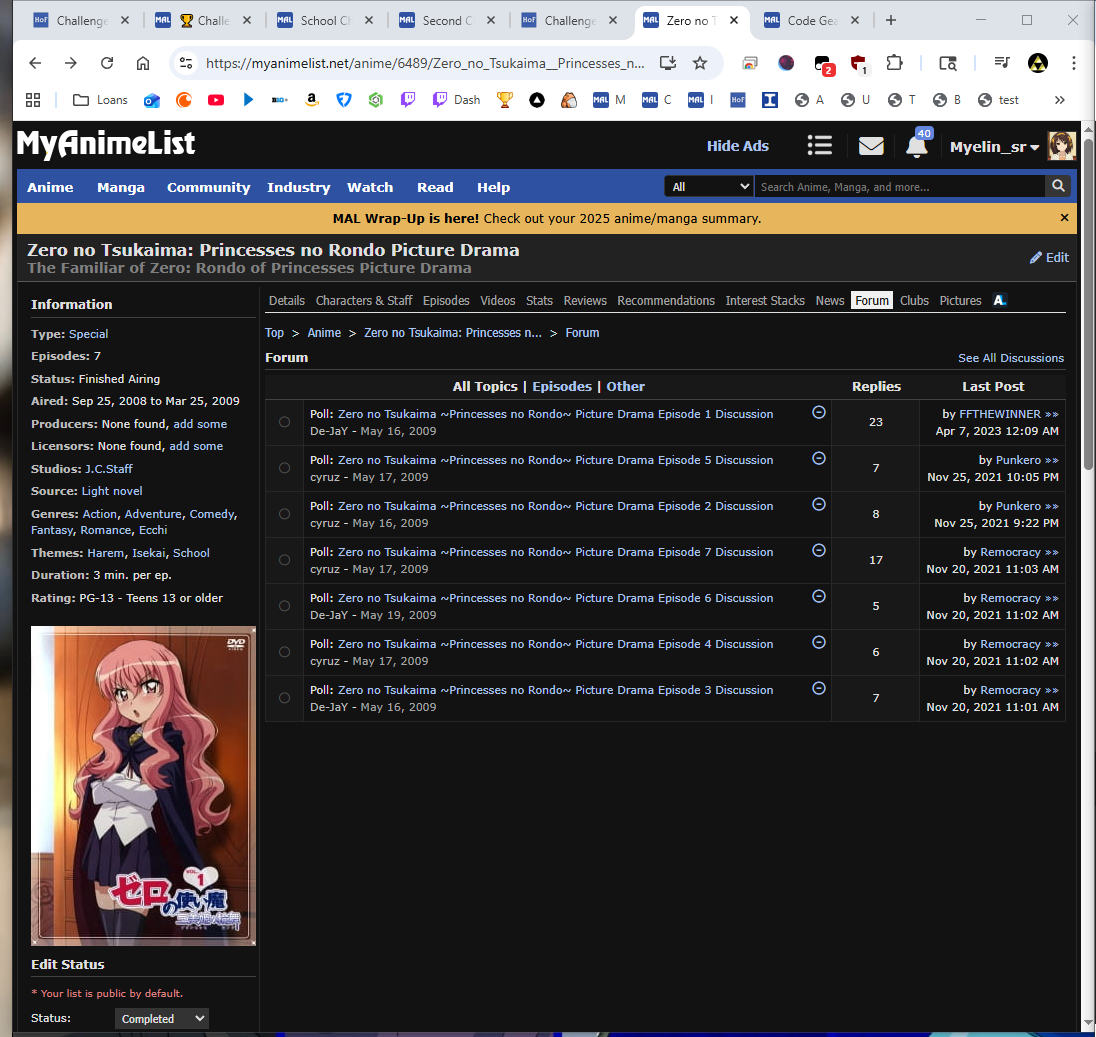Viewport: 1096px width, 1037px height.
Task: Click the browser address bar URL
Action: click(424, 64)
